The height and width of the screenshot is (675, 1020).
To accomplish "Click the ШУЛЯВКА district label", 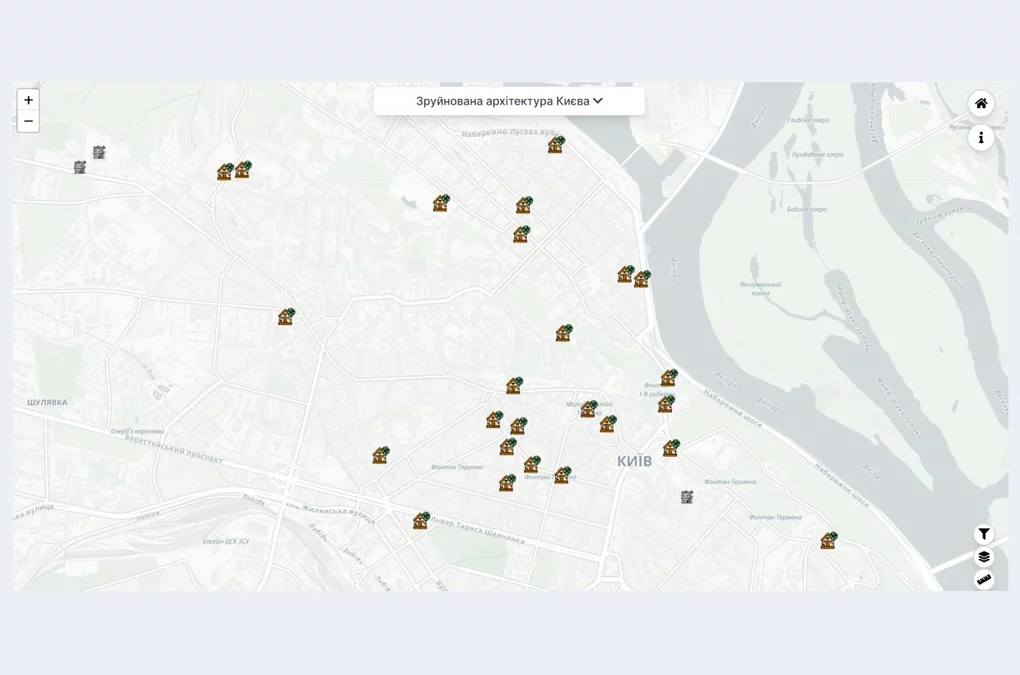I will (47, 403).
